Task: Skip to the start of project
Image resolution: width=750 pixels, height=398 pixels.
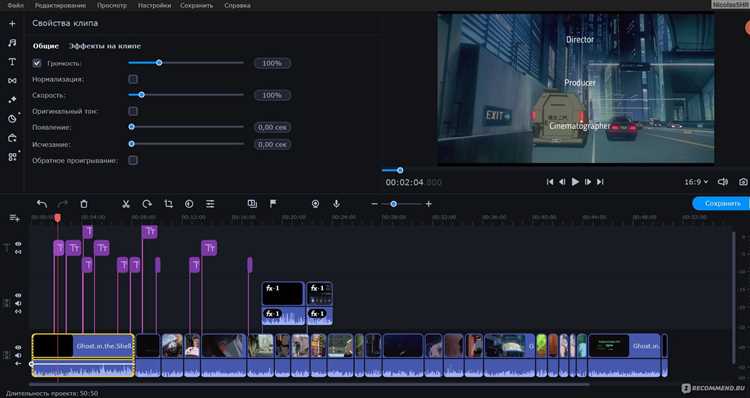Action: (x=550, y=182)
